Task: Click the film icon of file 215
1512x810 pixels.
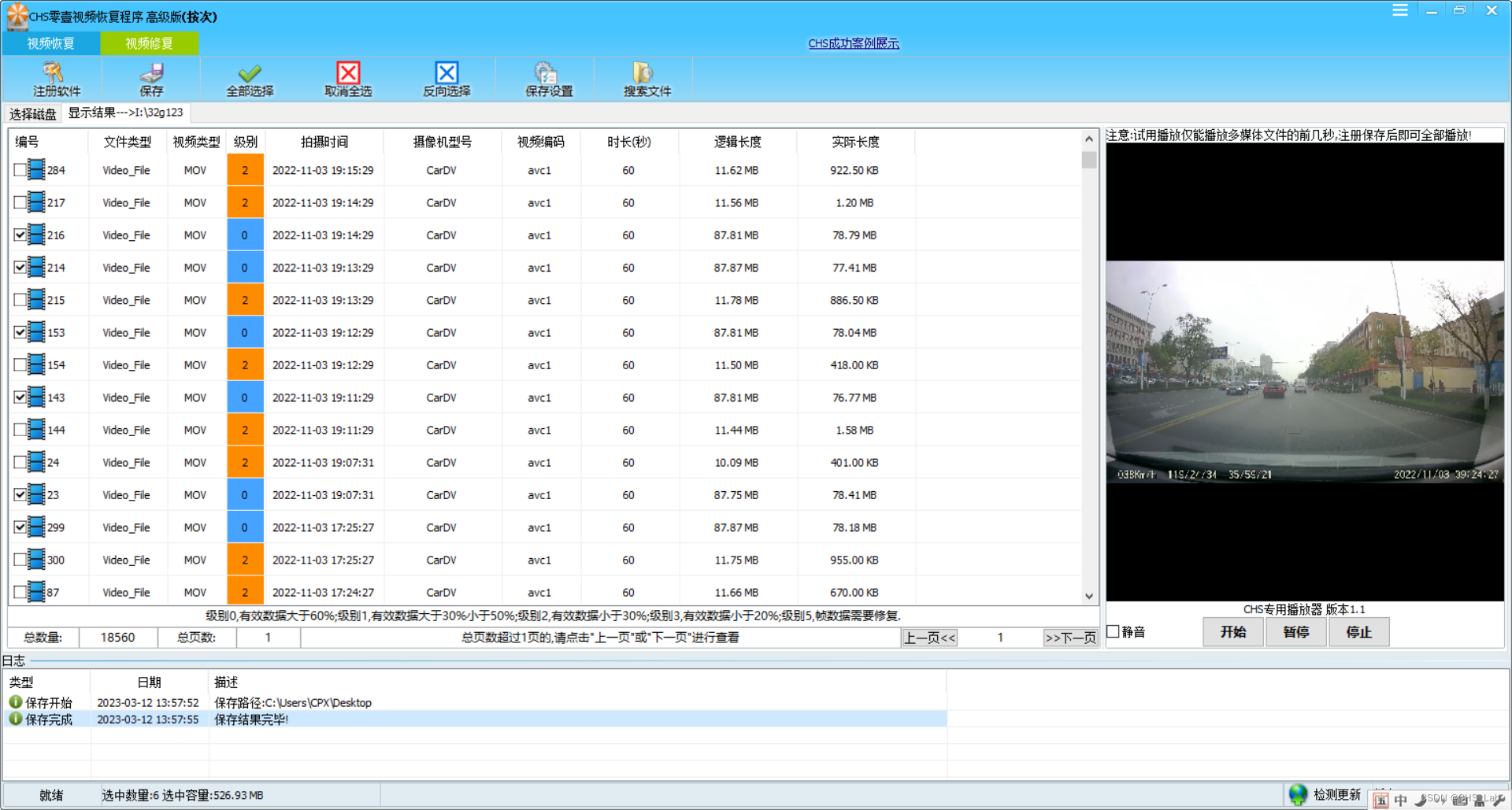Action: (x=36, y=300)
